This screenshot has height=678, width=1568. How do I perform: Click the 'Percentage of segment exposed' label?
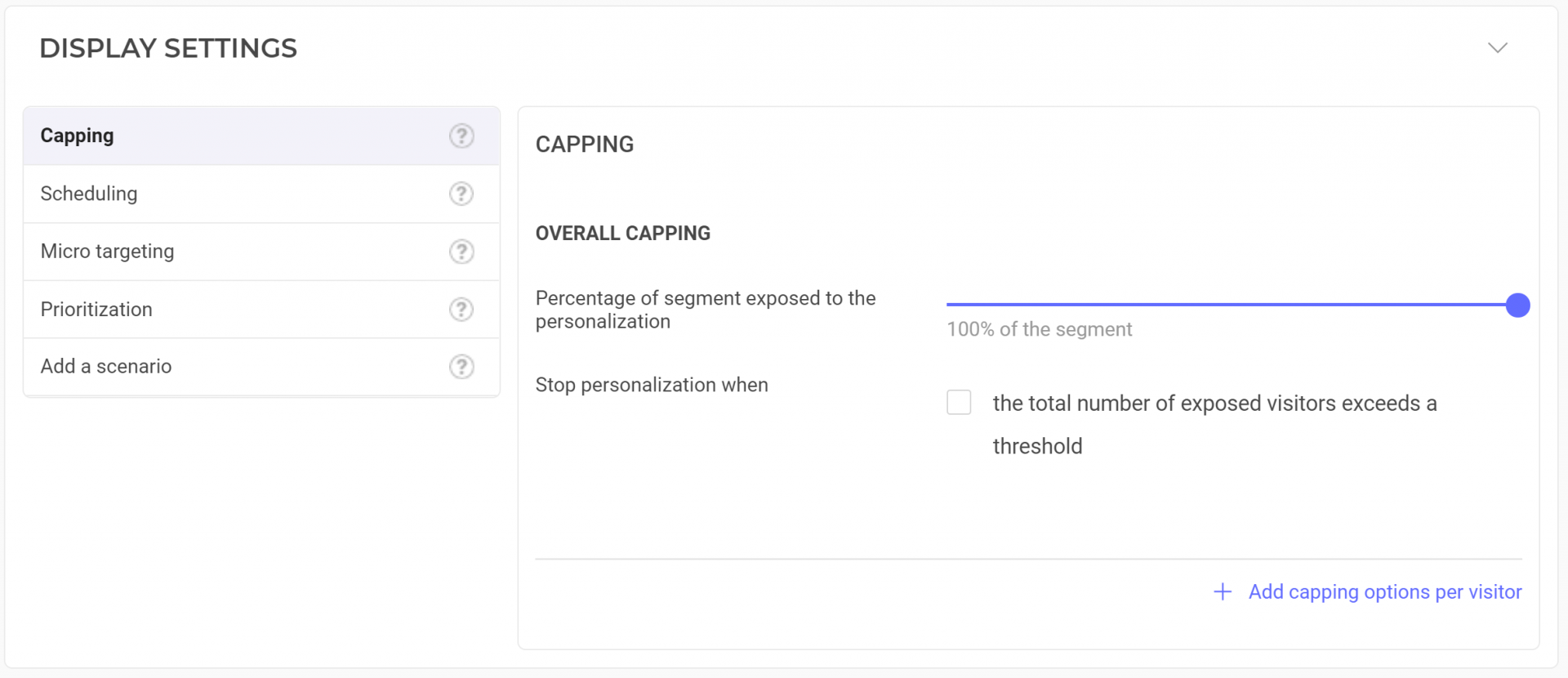706,310
